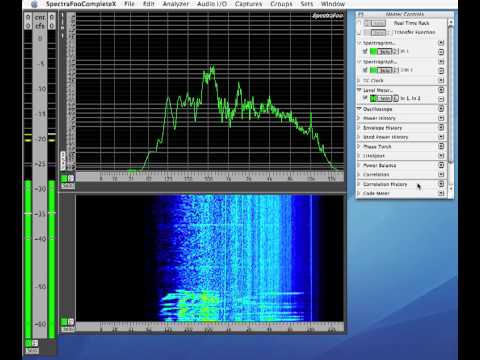Click the window icon in the Spectragram header row

[441, 43]
